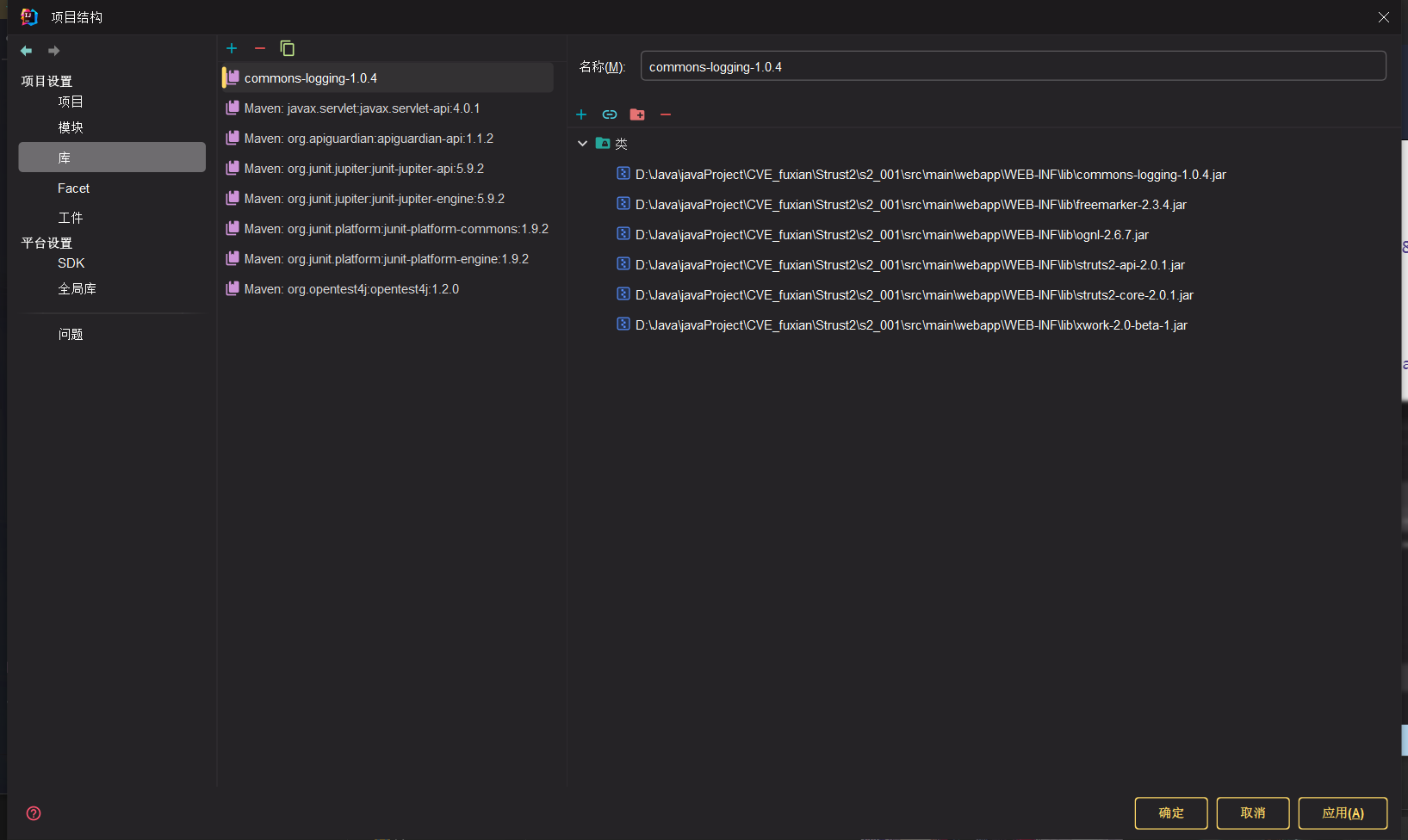Image resolution: width=1408 pixels, height=840 pixels.
Task: Close the 项目结构 dialog
Action: [1384, 17]
